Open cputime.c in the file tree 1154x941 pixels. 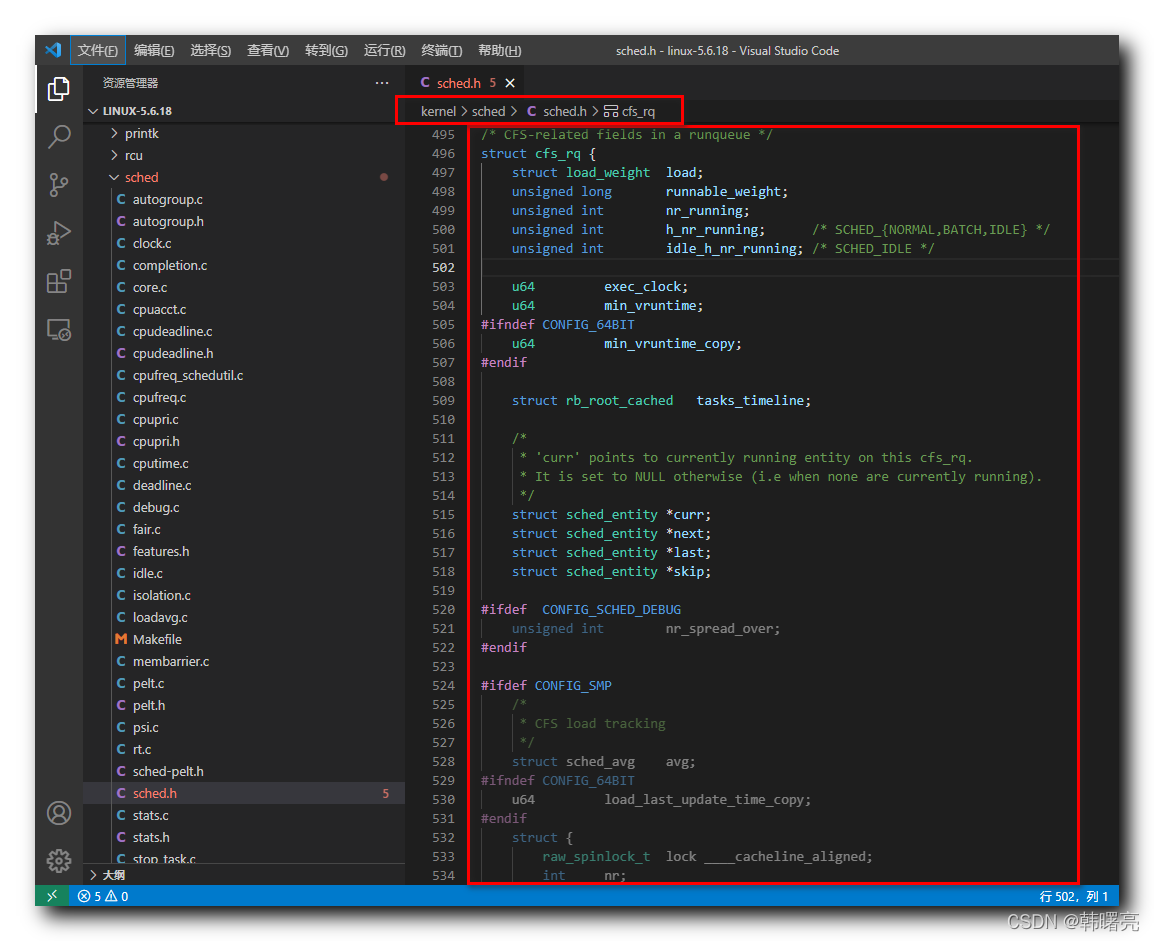(x=244, y=464)
